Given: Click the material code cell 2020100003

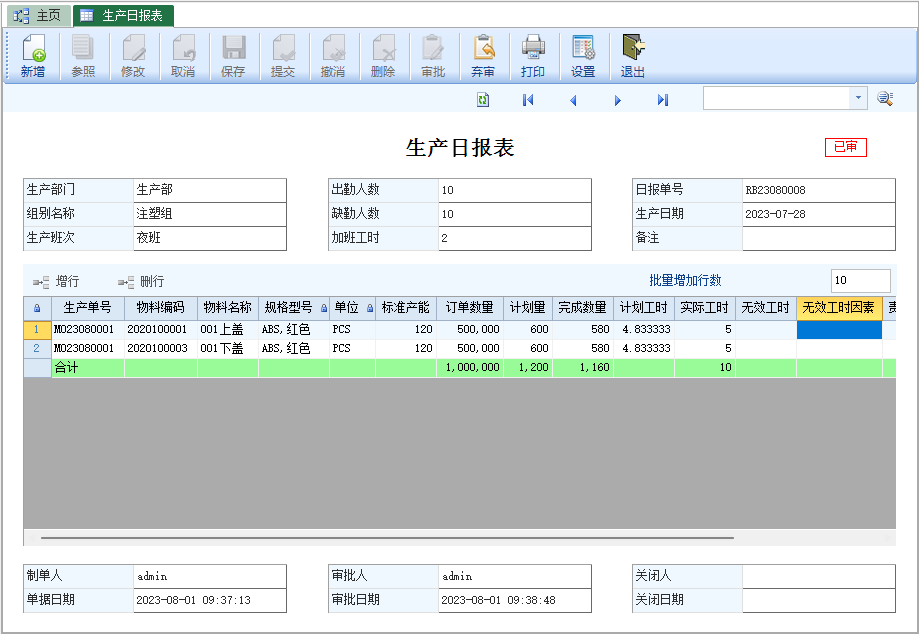Looking at the screenshot, I should pos(161,348).
